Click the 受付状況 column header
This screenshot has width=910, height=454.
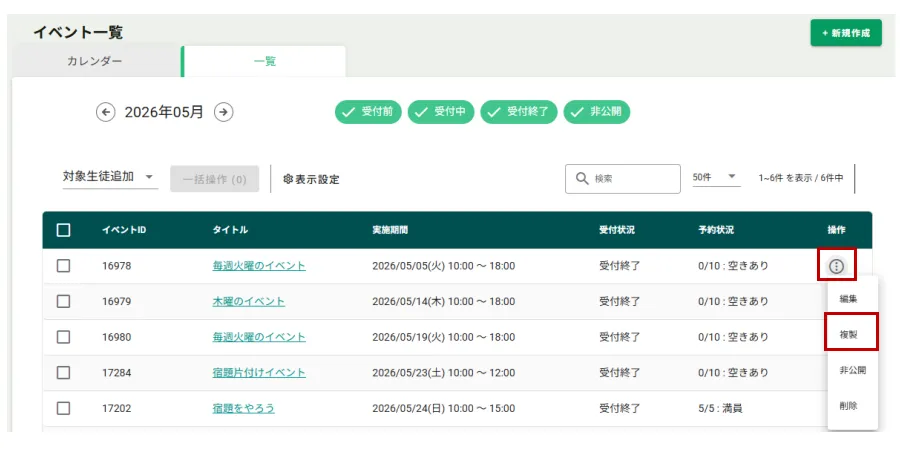tap(617, 230)
